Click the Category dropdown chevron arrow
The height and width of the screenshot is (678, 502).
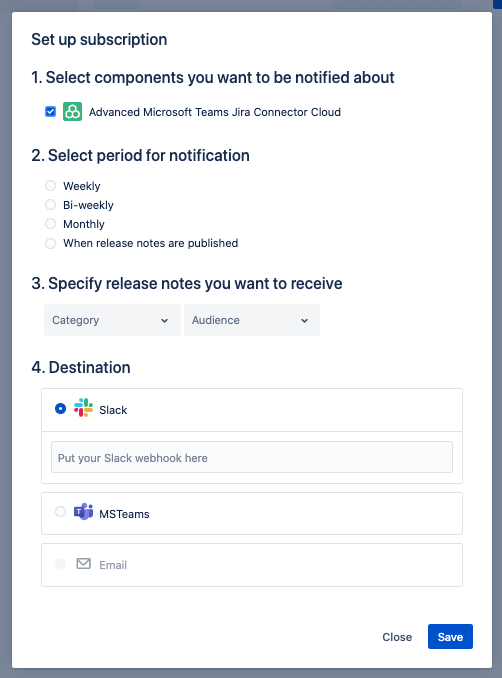(164, 320)
